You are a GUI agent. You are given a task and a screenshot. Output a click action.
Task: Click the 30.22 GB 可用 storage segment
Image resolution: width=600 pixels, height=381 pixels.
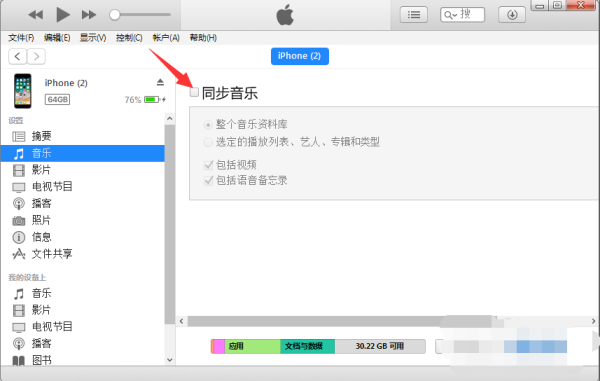[x=380, y=346]
